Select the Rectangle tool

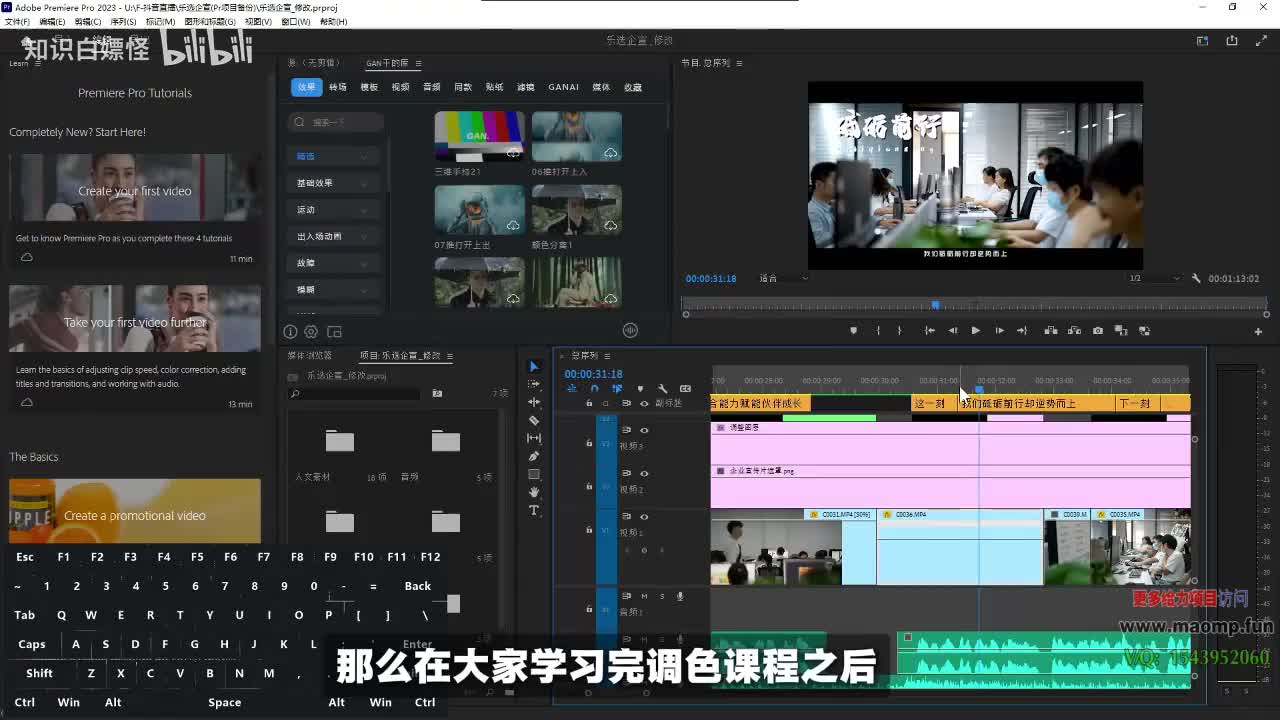click(534, 474)
